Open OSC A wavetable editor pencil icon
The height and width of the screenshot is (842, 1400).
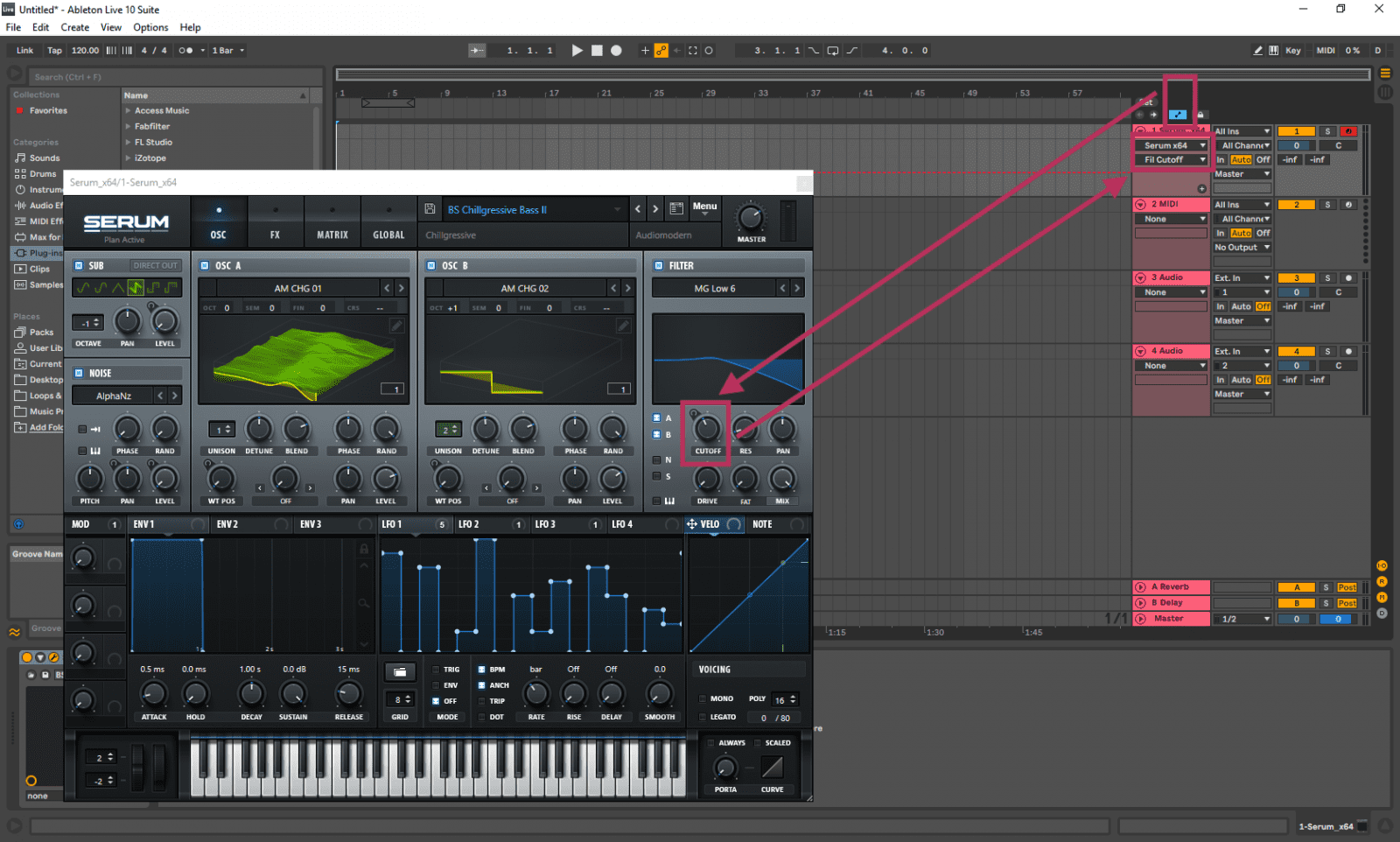[x=396, y=326]
